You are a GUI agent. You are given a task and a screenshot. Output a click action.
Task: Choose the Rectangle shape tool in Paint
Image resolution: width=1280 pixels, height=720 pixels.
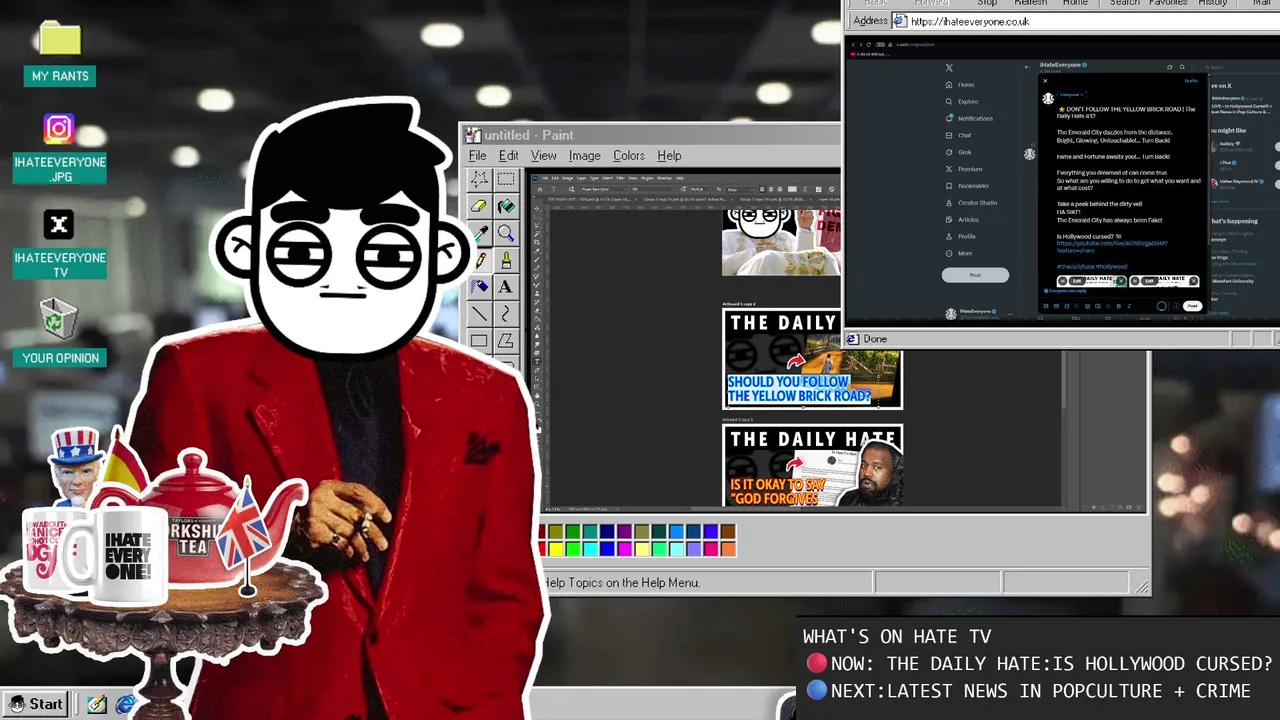[x=480, y=341]
